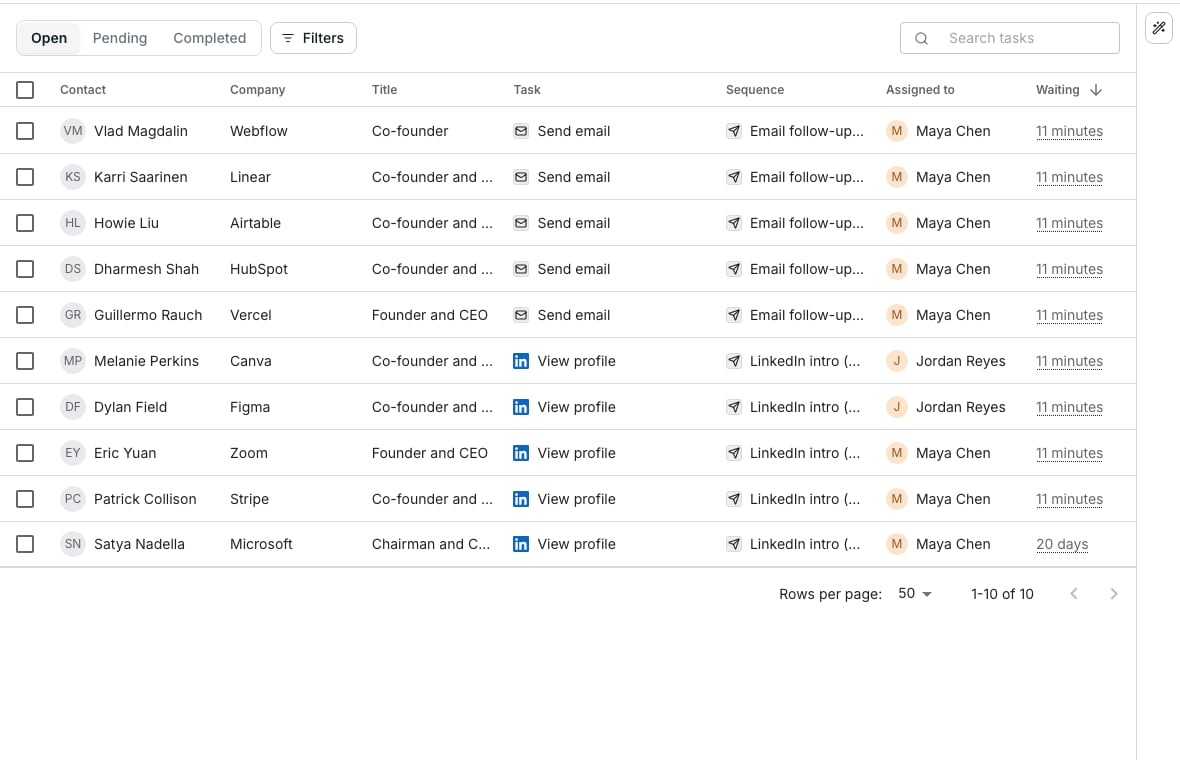Click the sequence paper-plane icon in Vlad Magdalin's row
The width and height of the screenshot is (1180, 760).
[734, 131]
